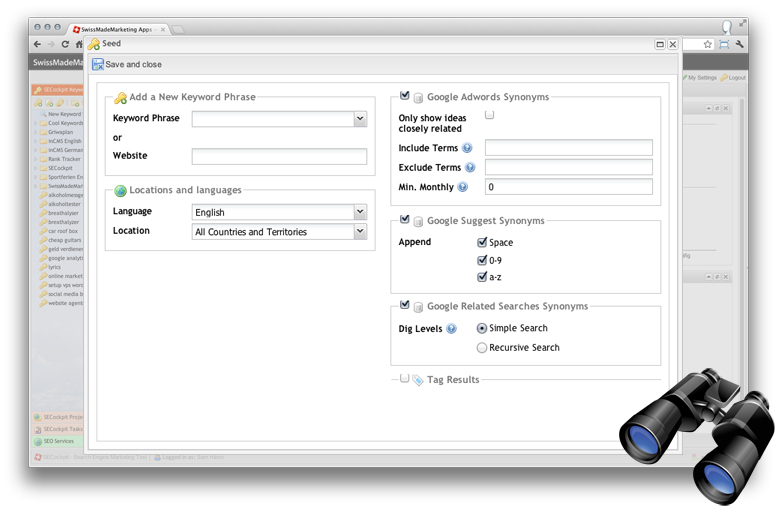The height and width of the screenshot is (507, 777).
Task: Uncheck the Append Space checkbox
Action: point(482,242)
